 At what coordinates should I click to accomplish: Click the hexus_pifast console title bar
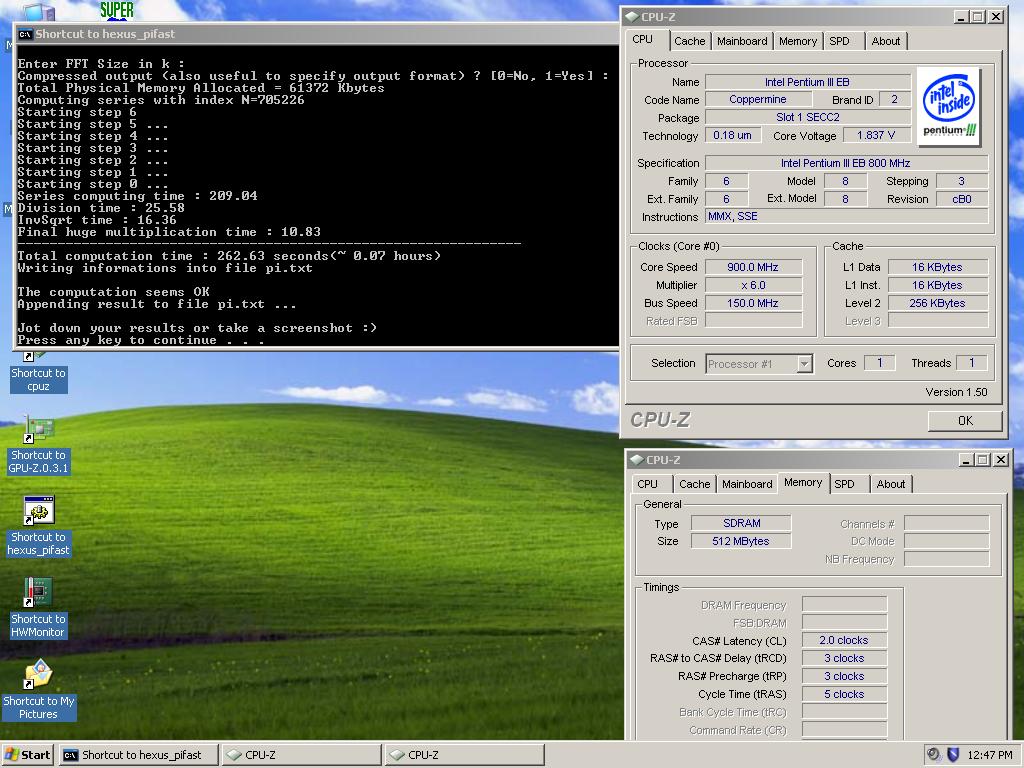point(316,35)
